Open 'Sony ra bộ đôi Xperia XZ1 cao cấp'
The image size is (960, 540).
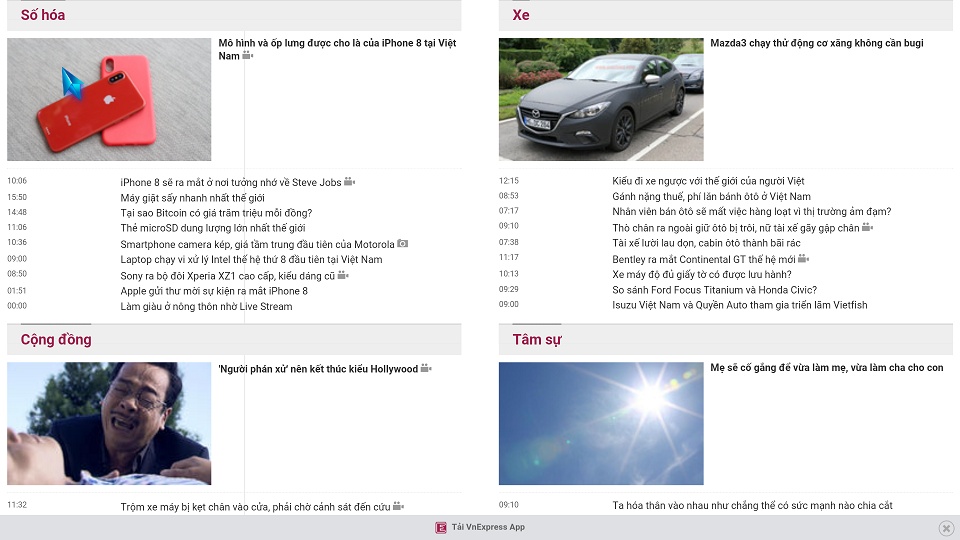point(228,276)
